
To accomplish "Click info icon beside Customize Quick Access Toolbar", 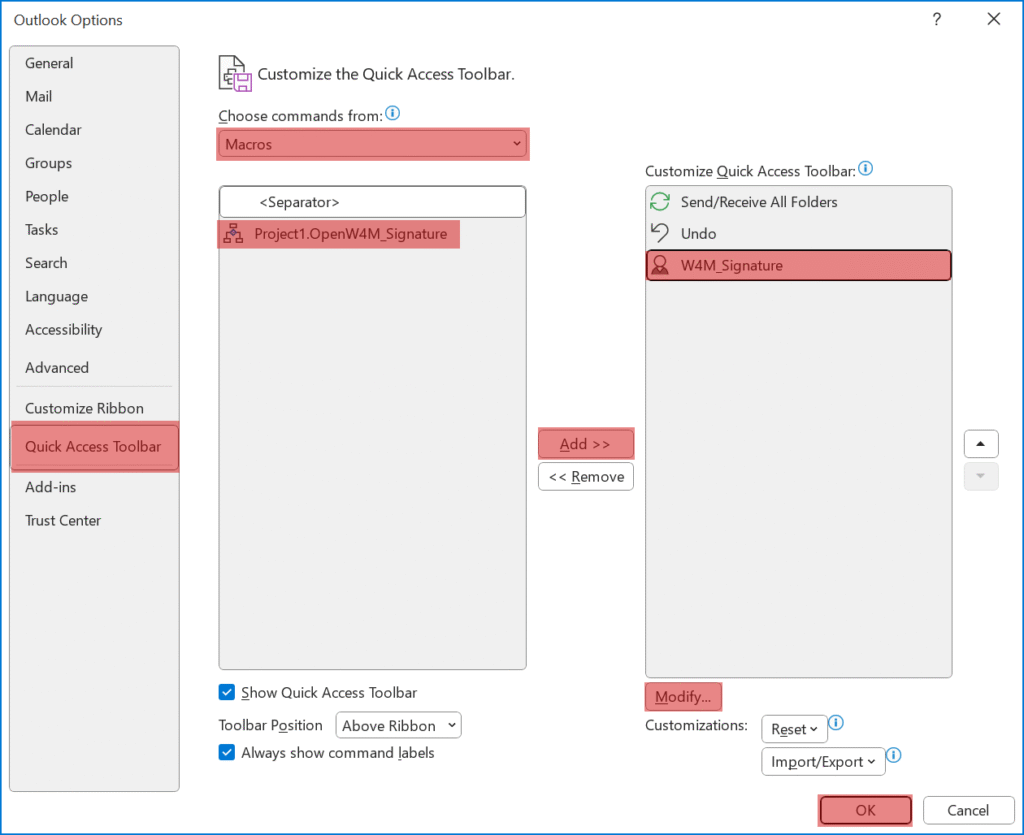I will (866, 169).
